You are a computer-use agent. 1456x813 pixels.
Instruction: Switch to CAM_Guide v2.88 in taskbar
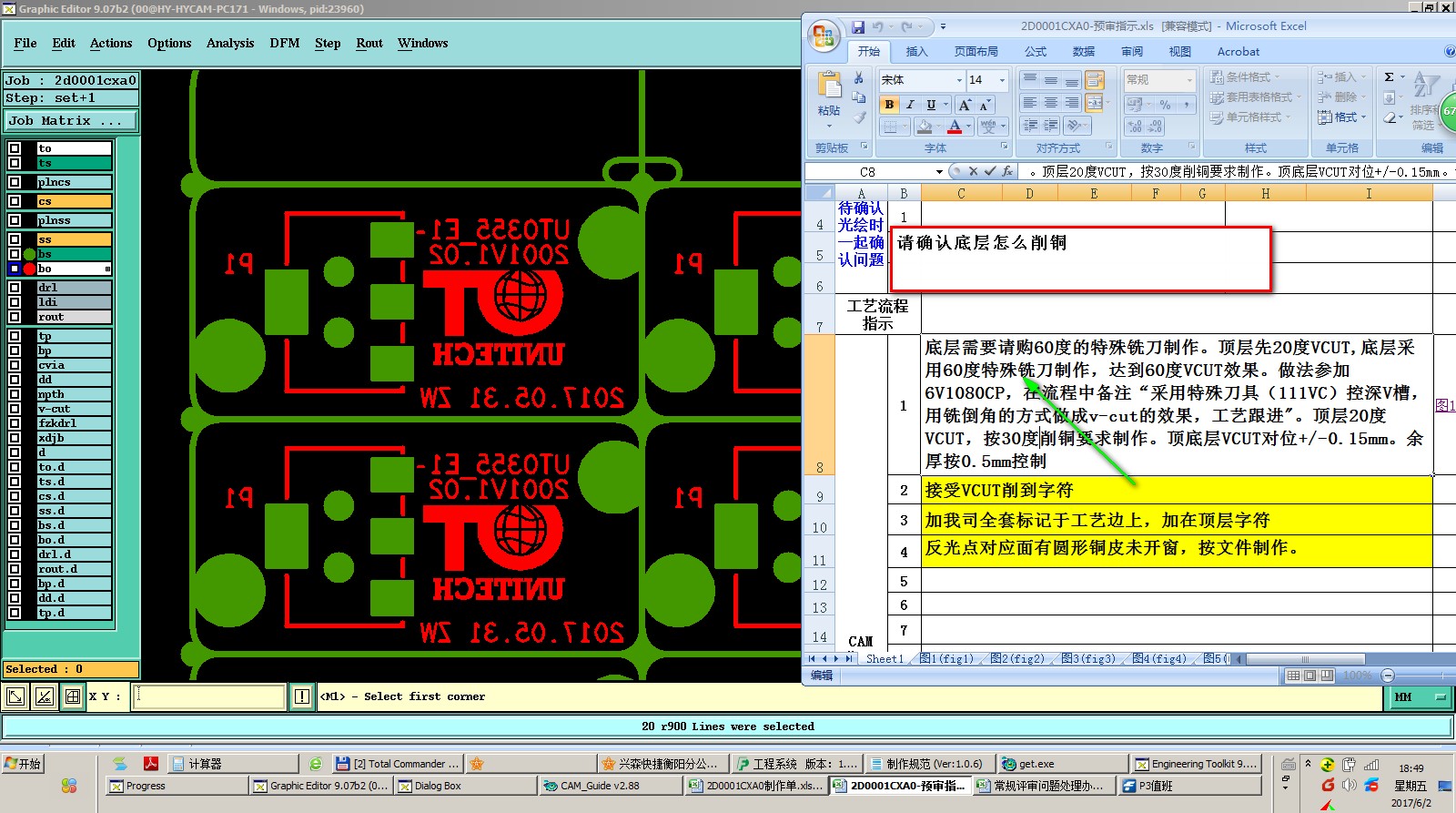[609, 786]
